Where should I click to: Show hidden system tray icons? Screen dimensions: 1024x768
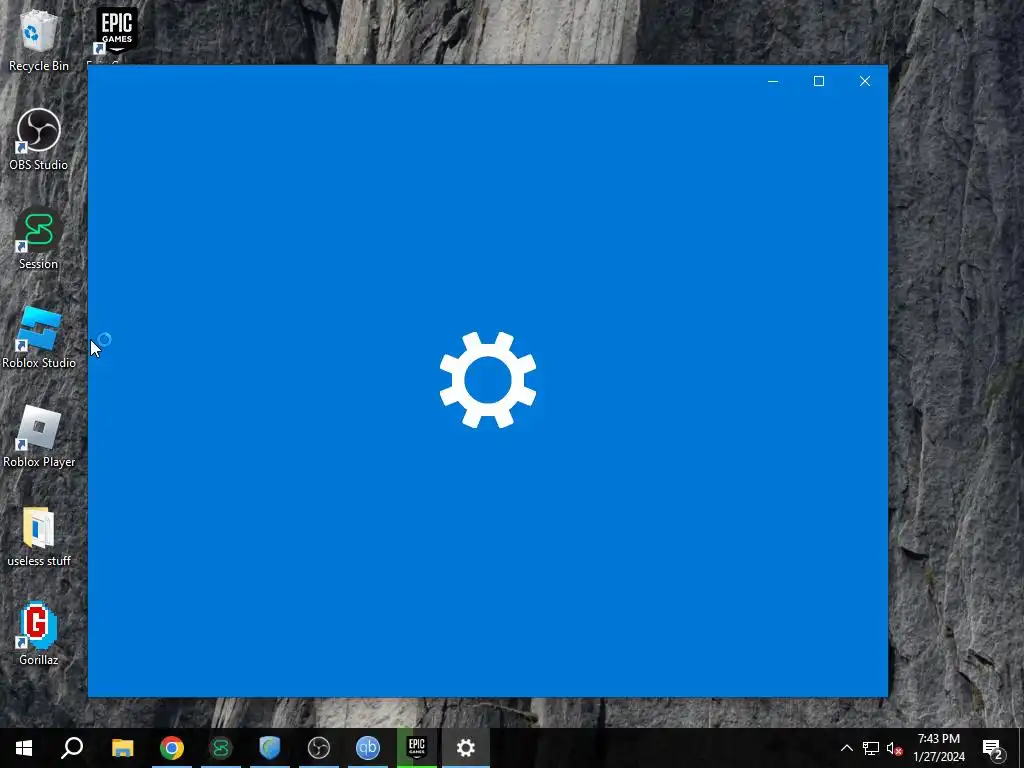pos(846,748)
